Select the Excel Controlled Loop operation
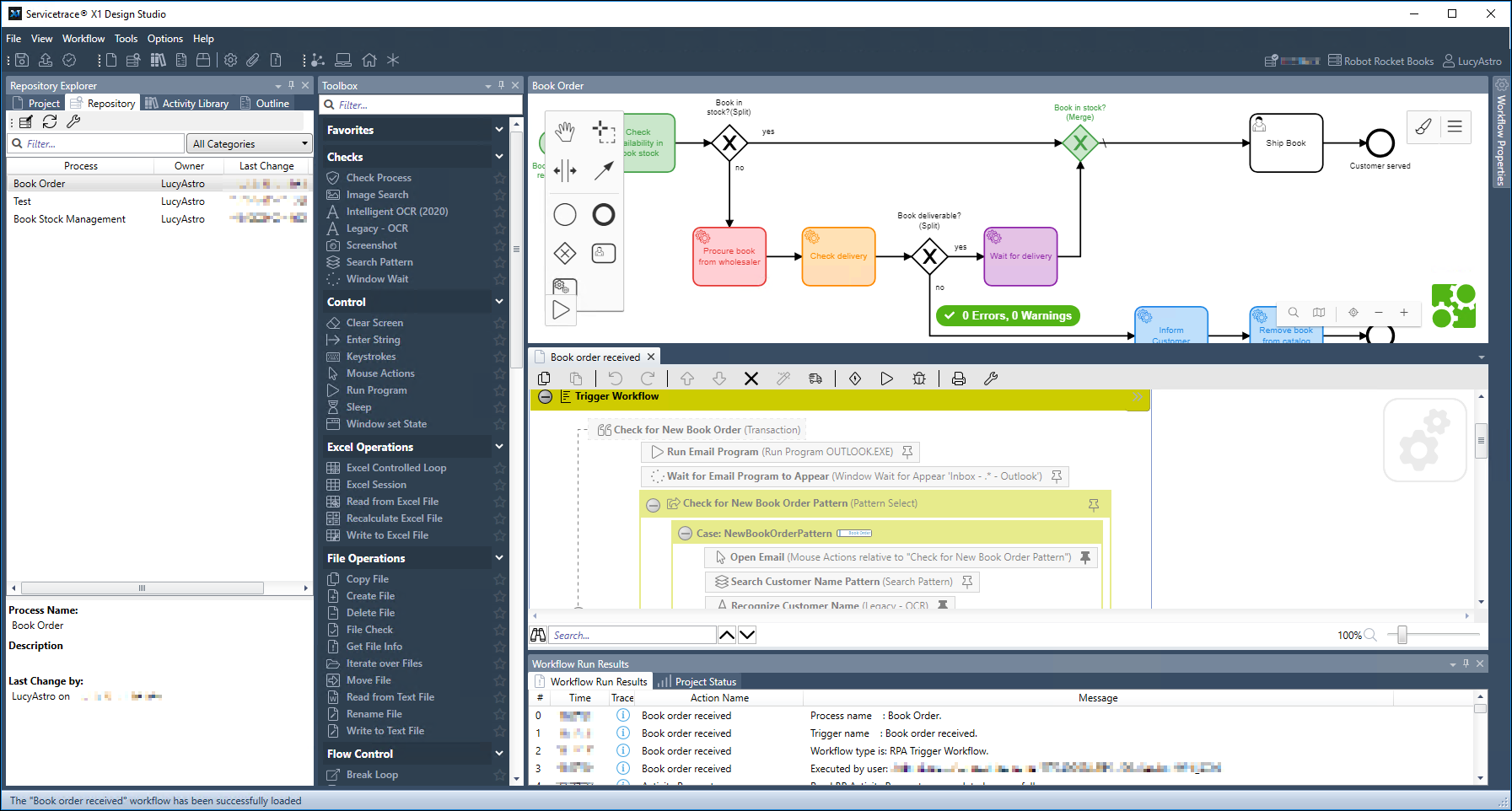 [x=395, y=467]
